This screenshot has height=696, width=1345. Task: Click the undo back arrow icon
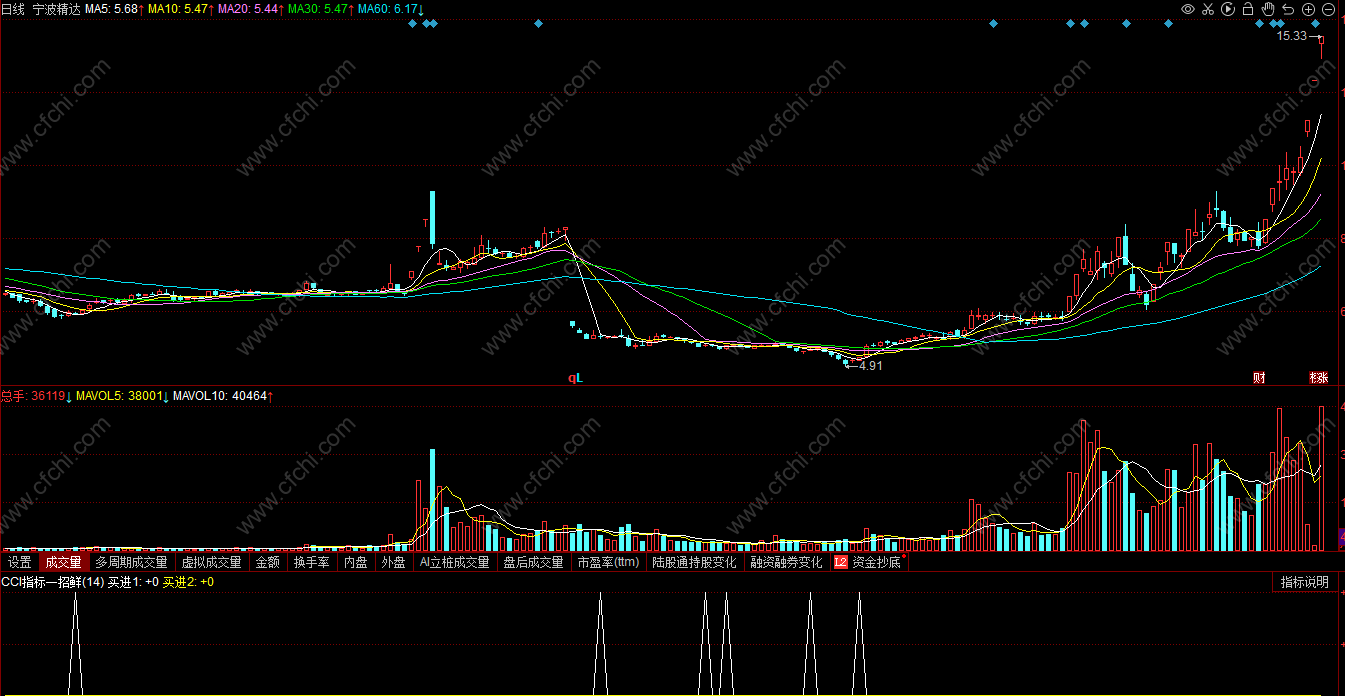point(1288,9)
